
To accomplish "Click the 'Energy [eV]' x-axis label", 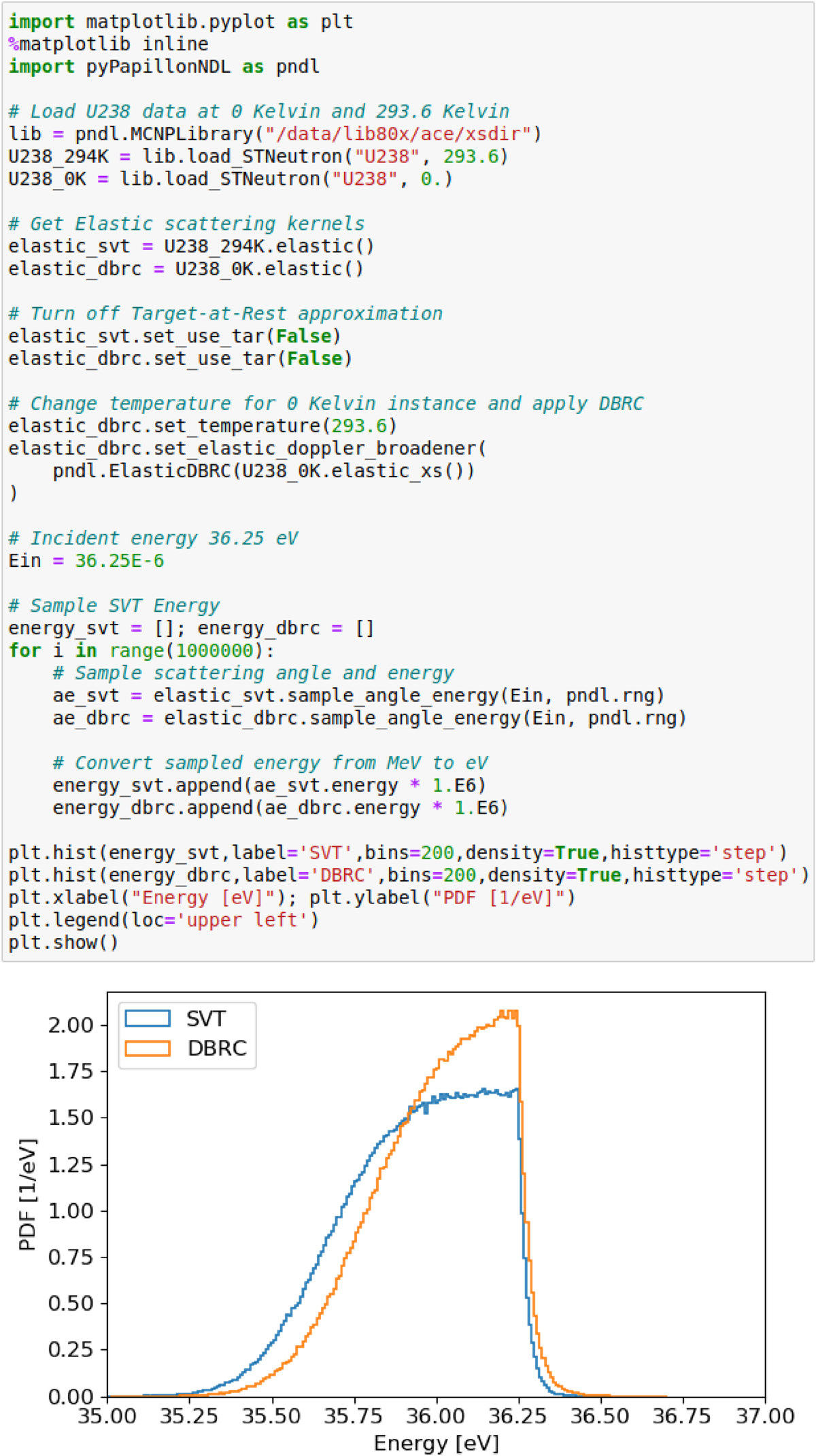I will [x=436, y=1442].
